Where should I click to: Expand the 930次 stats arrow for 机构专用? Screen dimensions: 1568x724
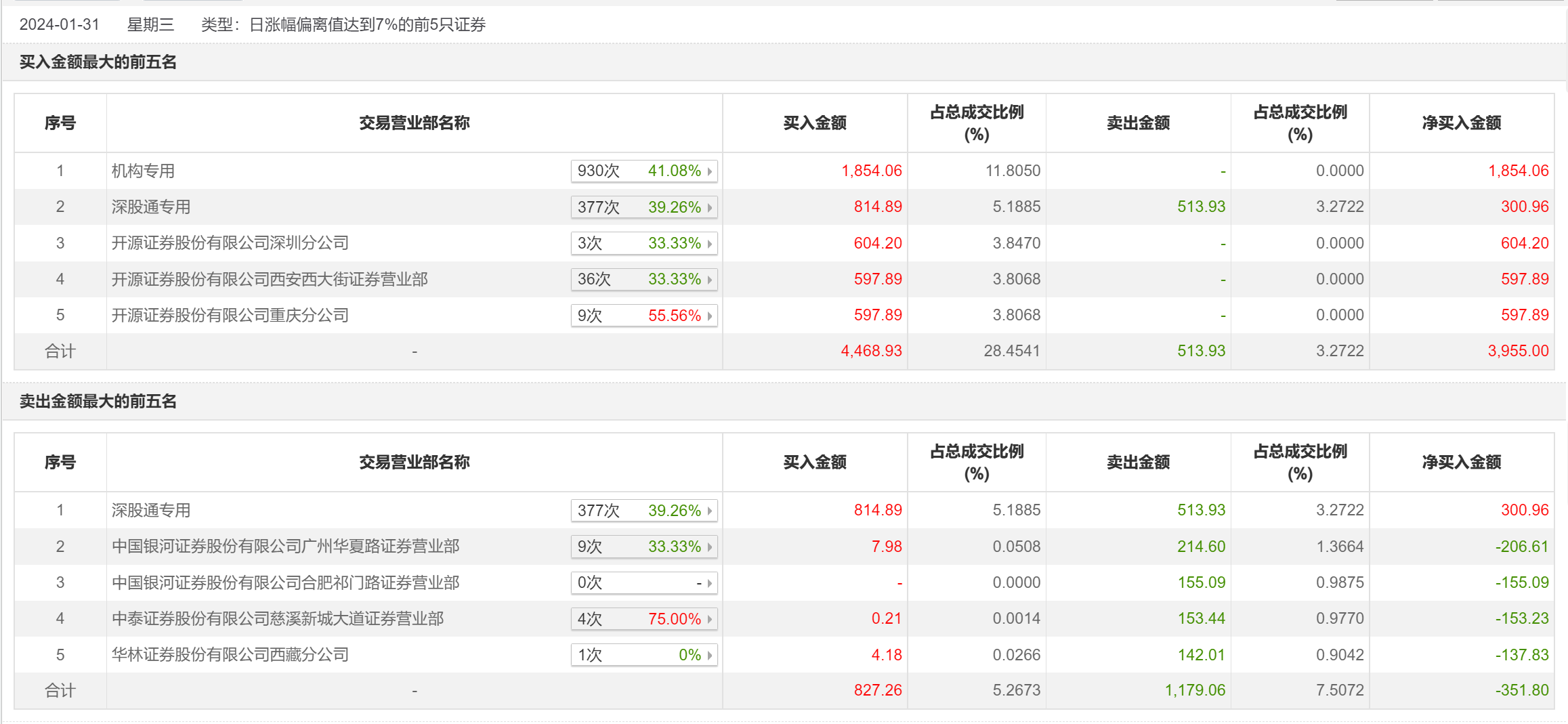pyautogui.click(x=709, y=171)
